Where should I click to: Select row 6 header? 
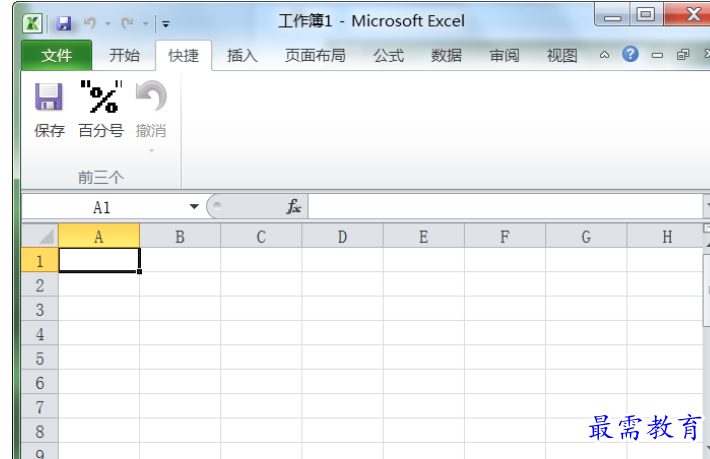[x=40, y=382]
